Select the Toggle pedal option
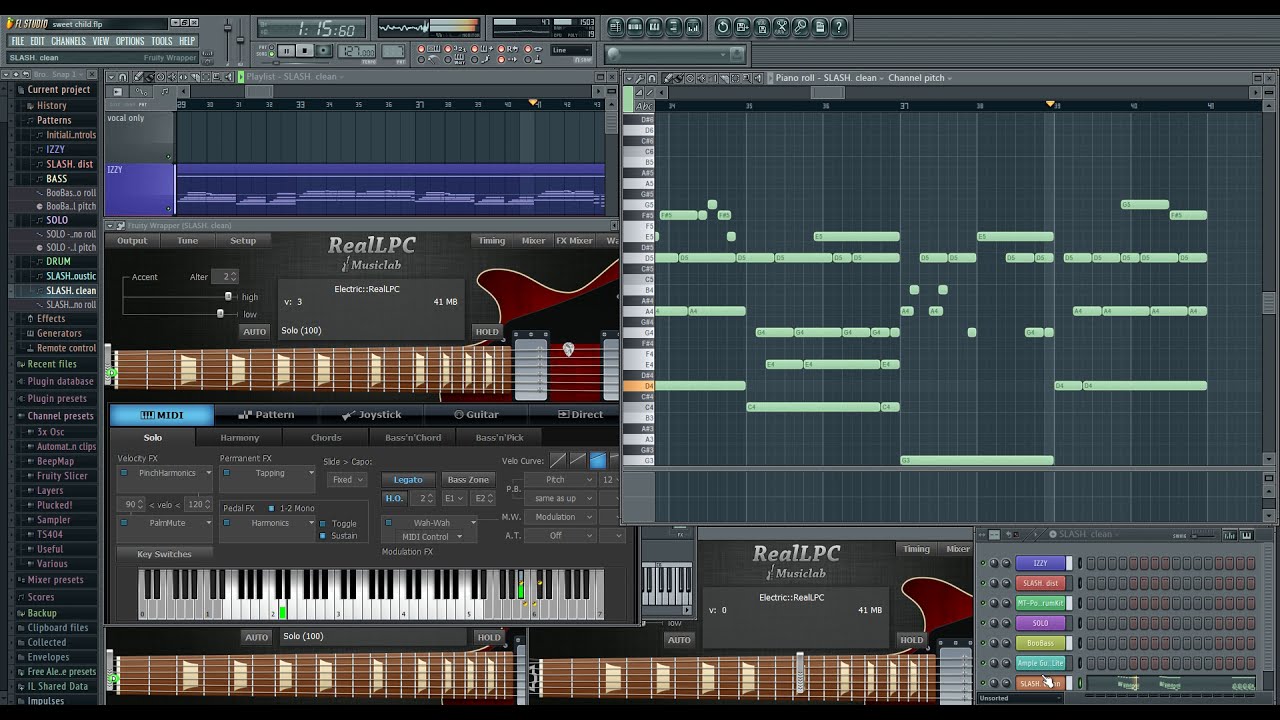 coord(322,523)
